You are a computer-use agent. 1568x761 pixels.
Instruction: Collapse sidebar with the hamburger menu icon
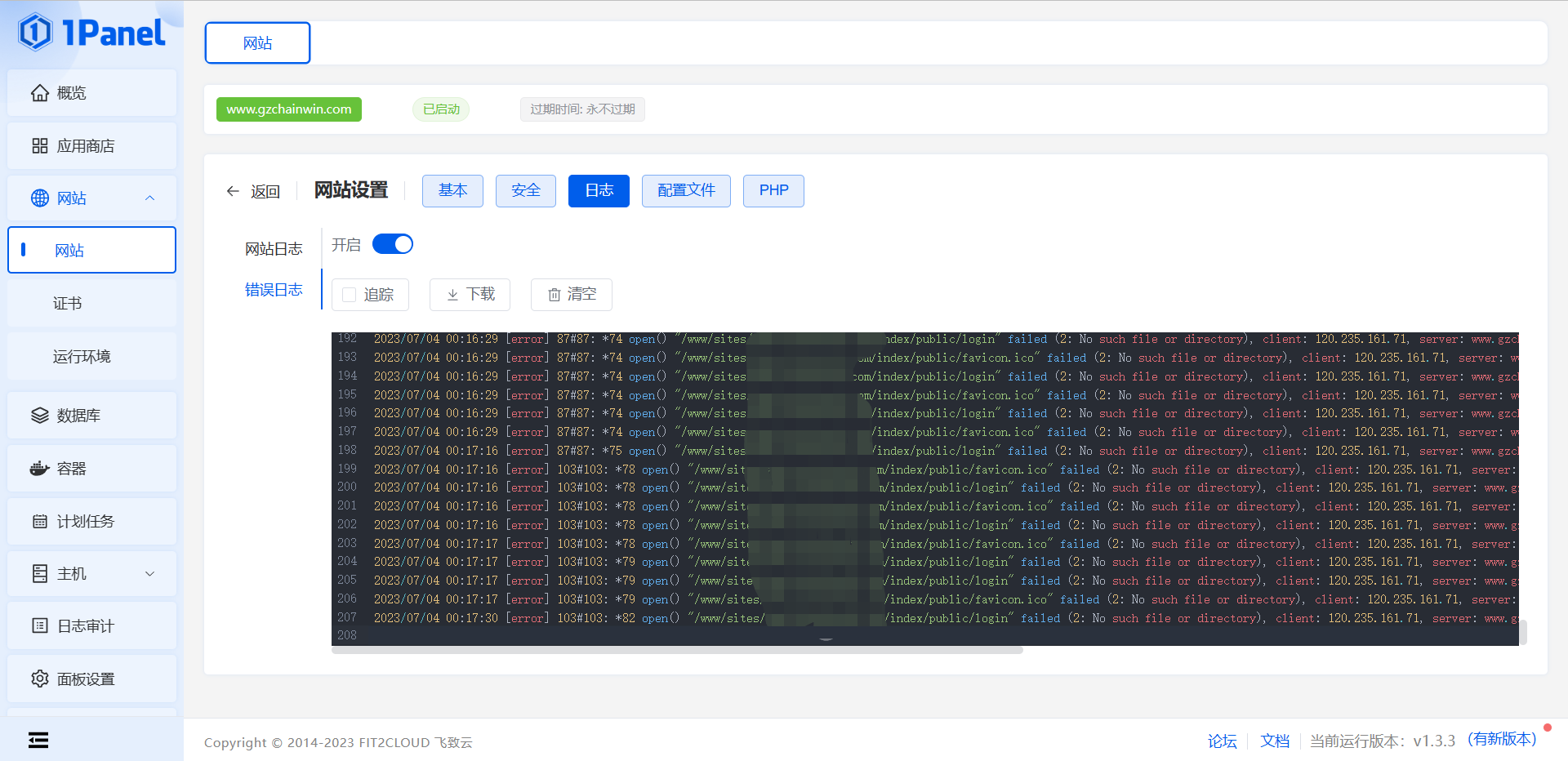point(38,741)
